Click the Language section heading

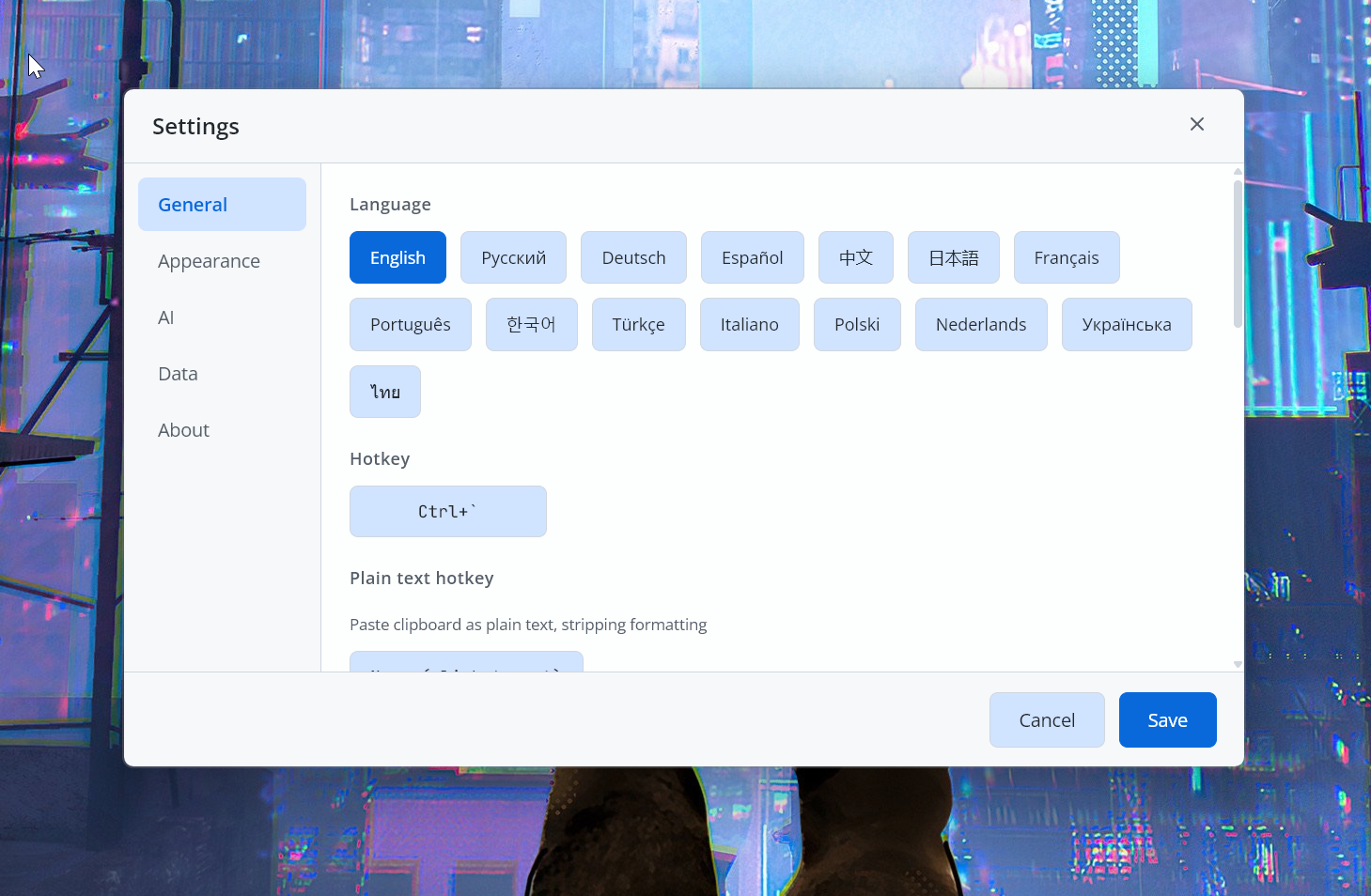390,204
